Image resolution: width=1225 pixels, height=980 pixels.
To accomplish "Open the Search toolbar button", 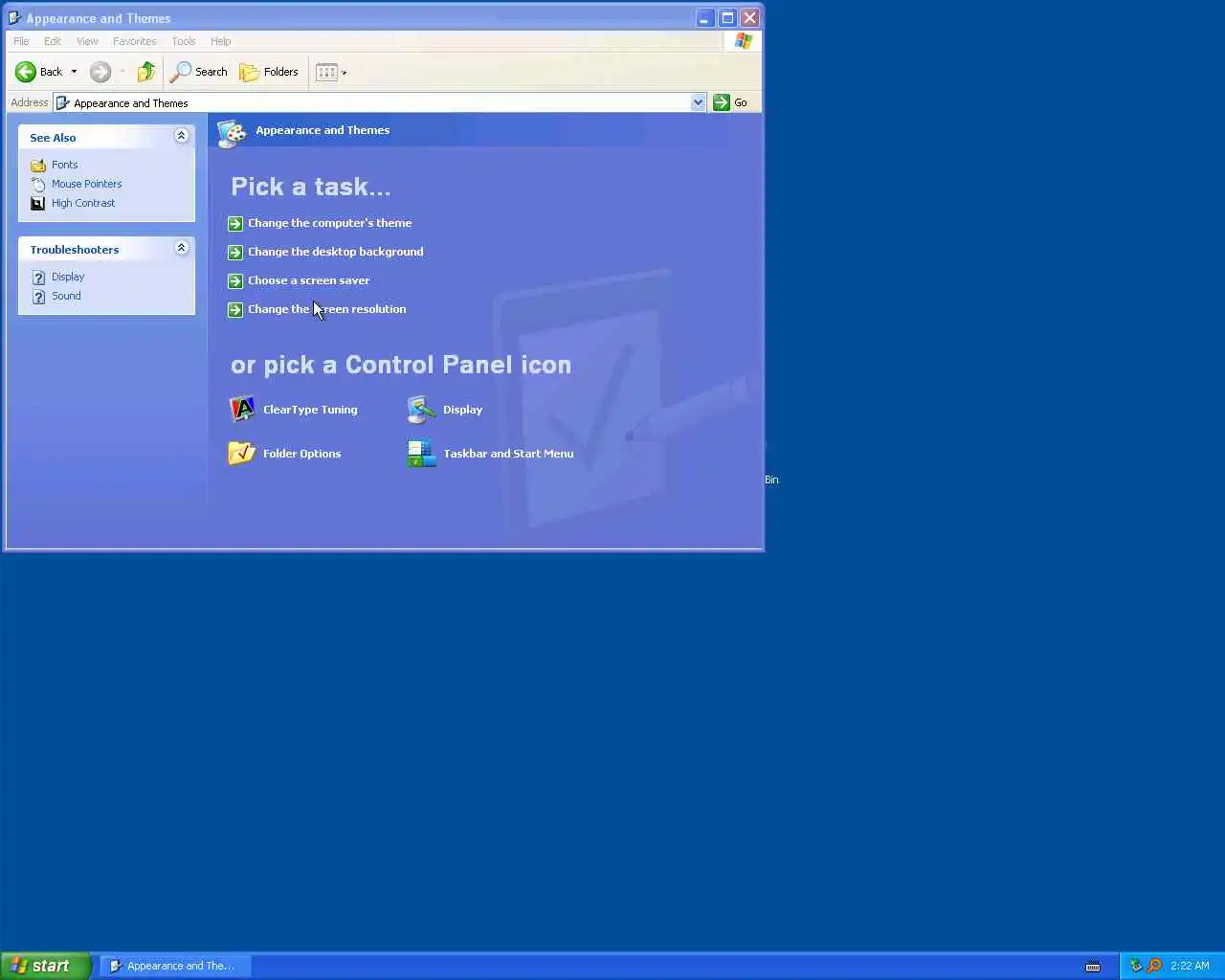I will [199, 72].
